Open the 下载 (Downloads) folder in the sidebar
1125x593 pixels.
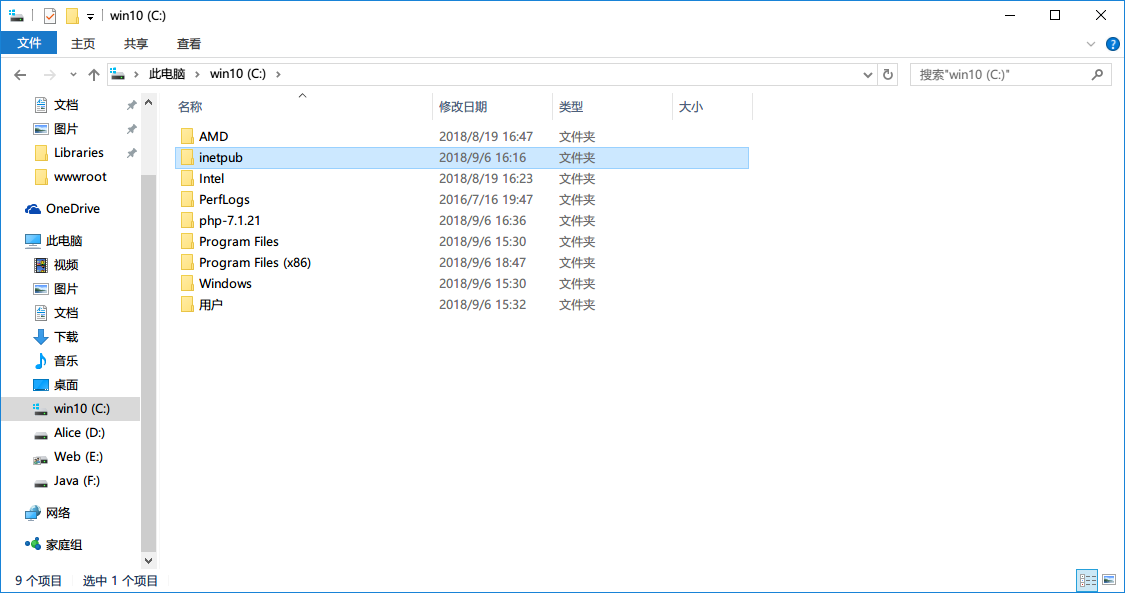(67, 336)
